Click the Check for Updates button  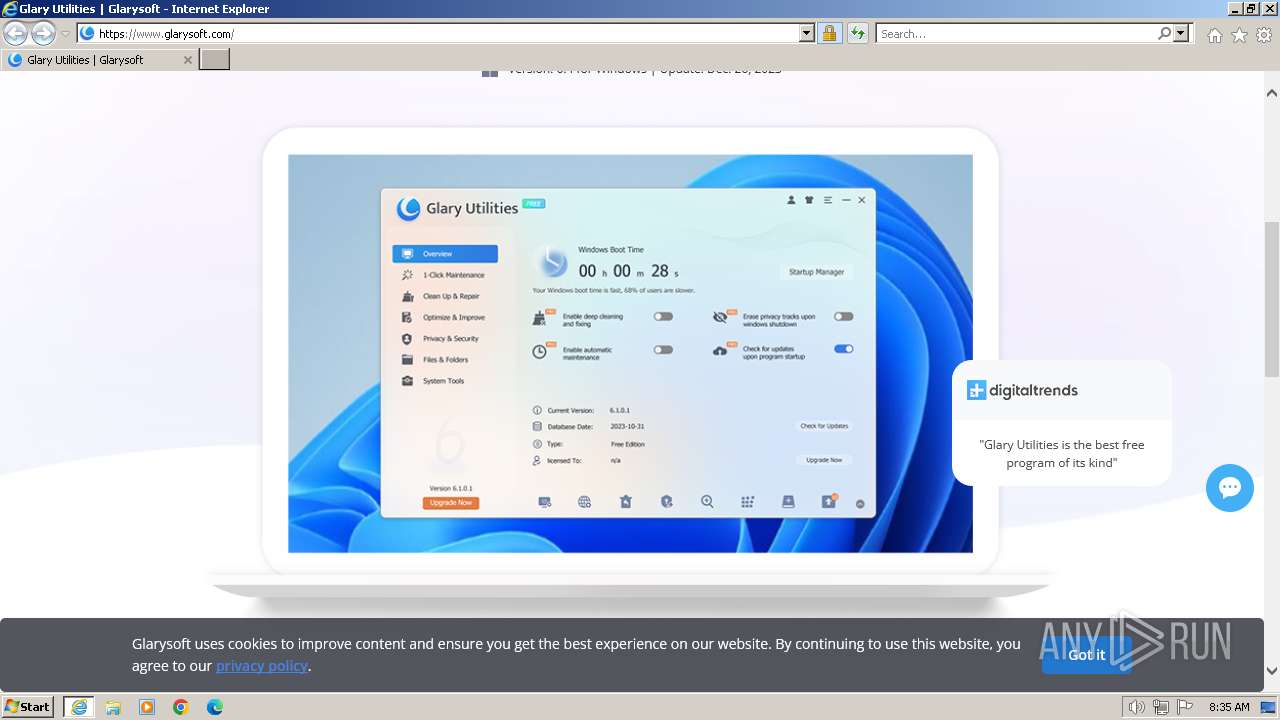pyautogui.click(x=824, y=426)
